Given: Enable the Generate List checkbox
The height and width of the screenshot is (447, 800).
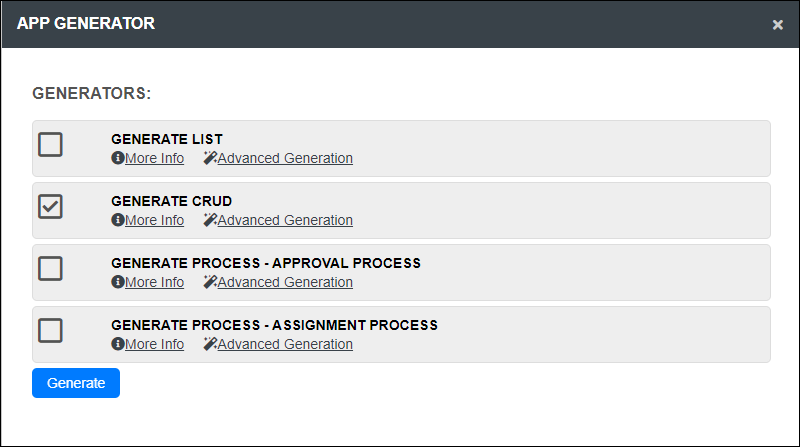Looking at the screenshot, I should click(51, 144).
